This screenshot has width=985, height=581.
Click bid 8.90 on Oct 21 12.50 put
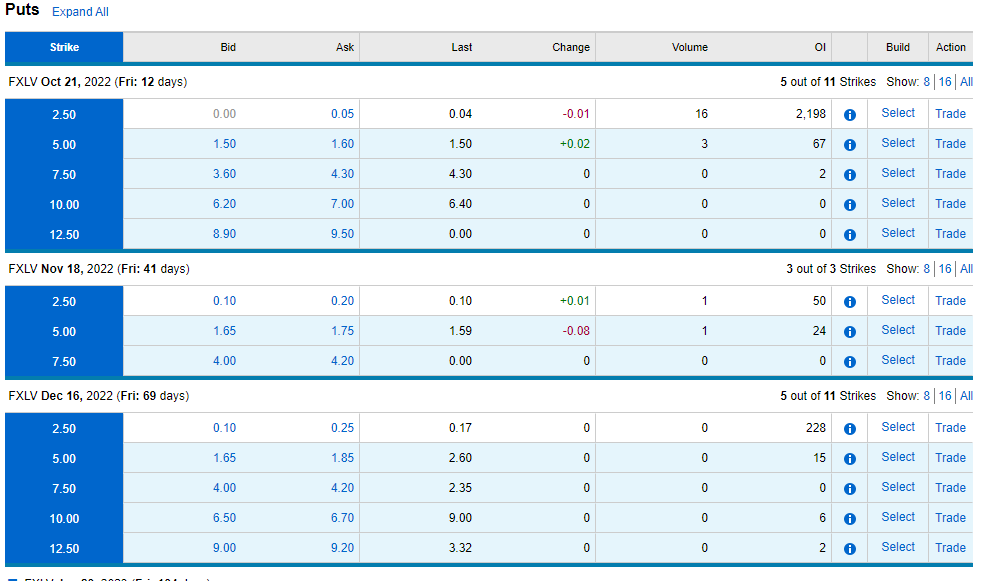224,234
